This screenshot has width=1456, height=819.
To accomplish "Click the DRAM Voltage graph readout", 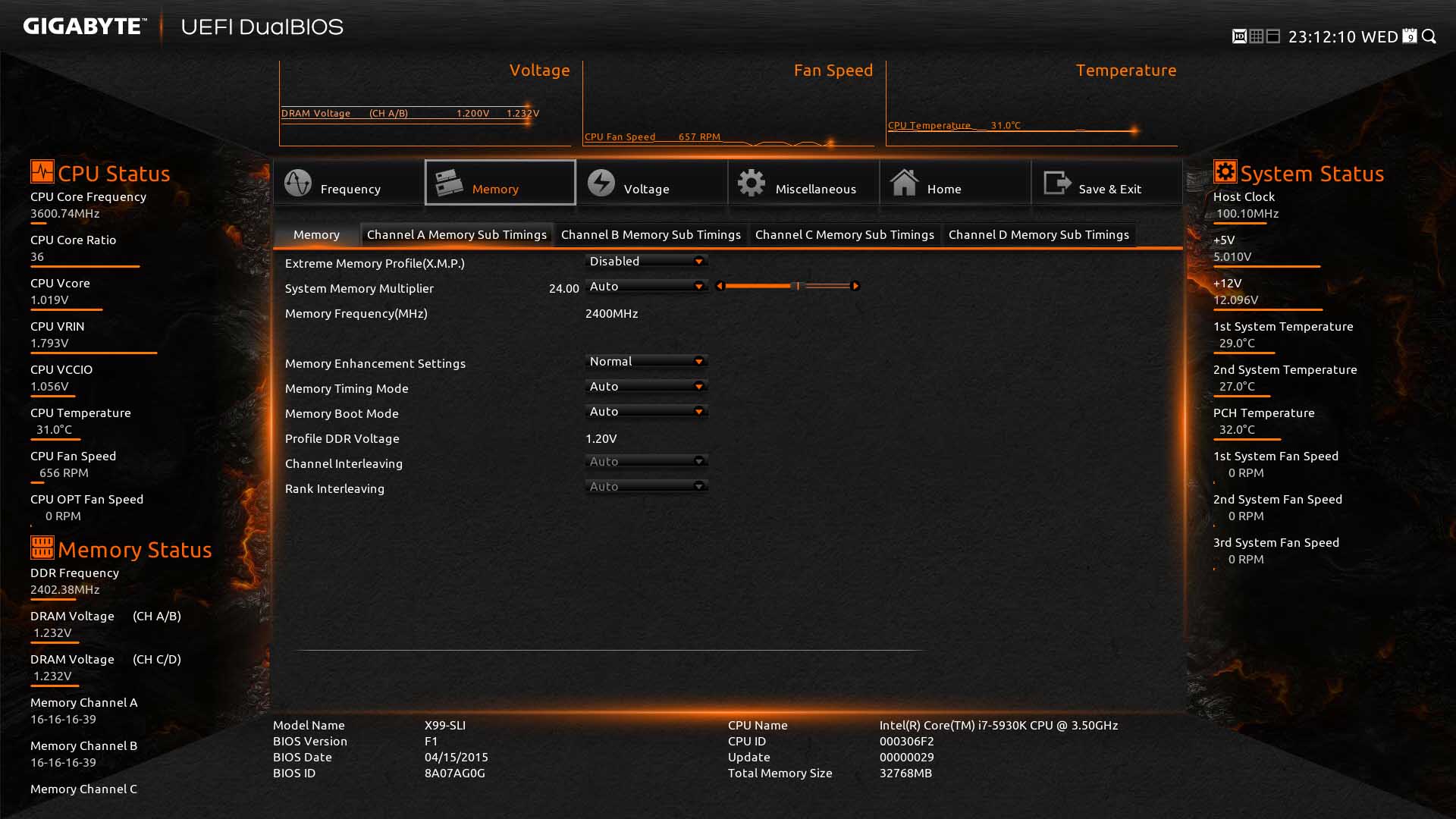I will (409, 113).
